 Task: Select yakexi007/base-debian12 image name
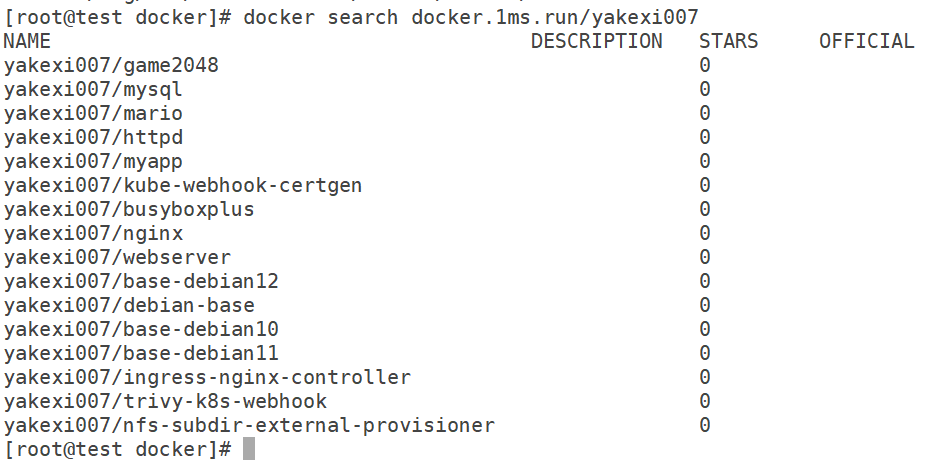(x=141, y=281)
